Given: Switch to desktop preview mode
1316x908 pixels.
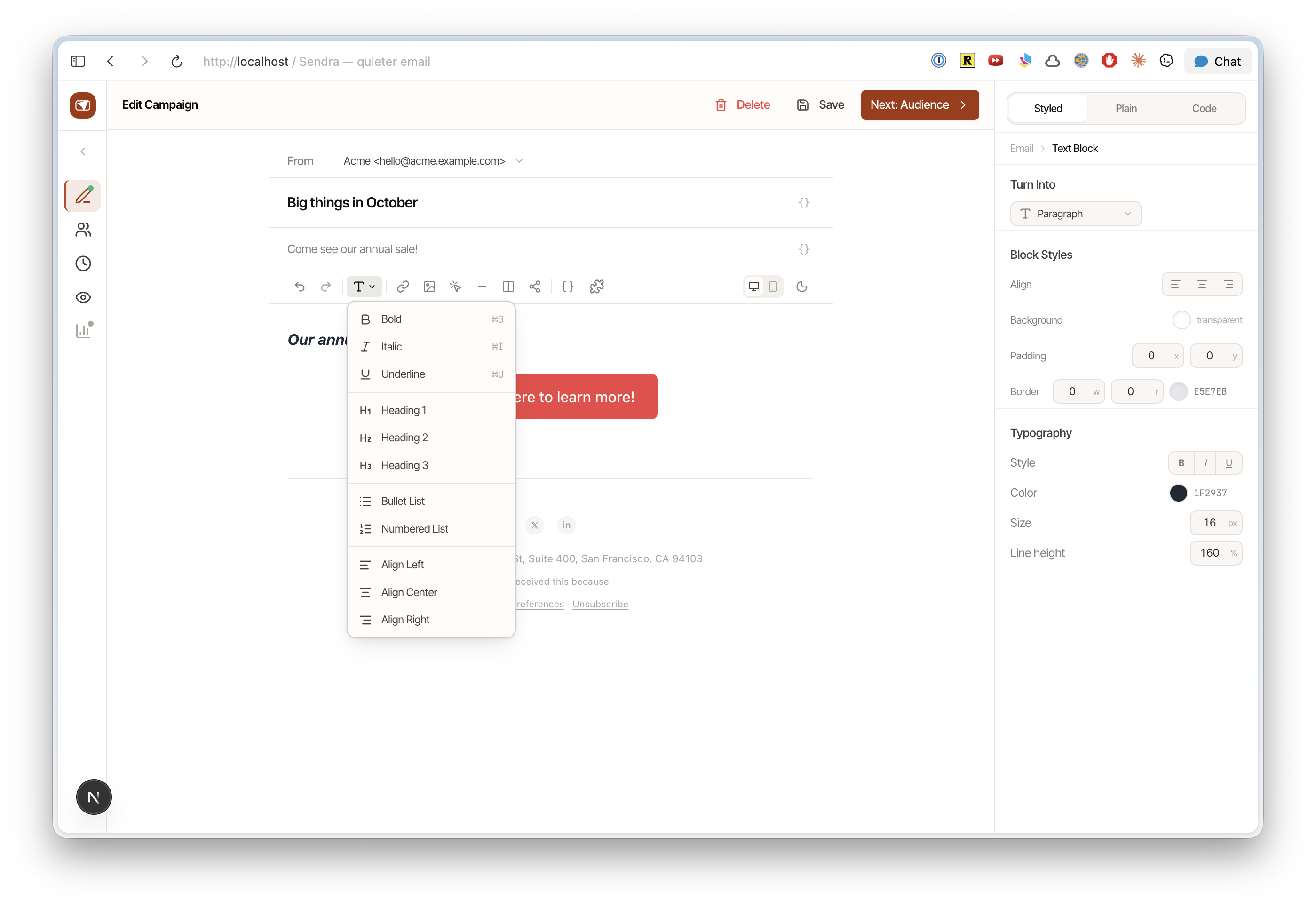Looking at the screenshot, I should coord(753,287).
